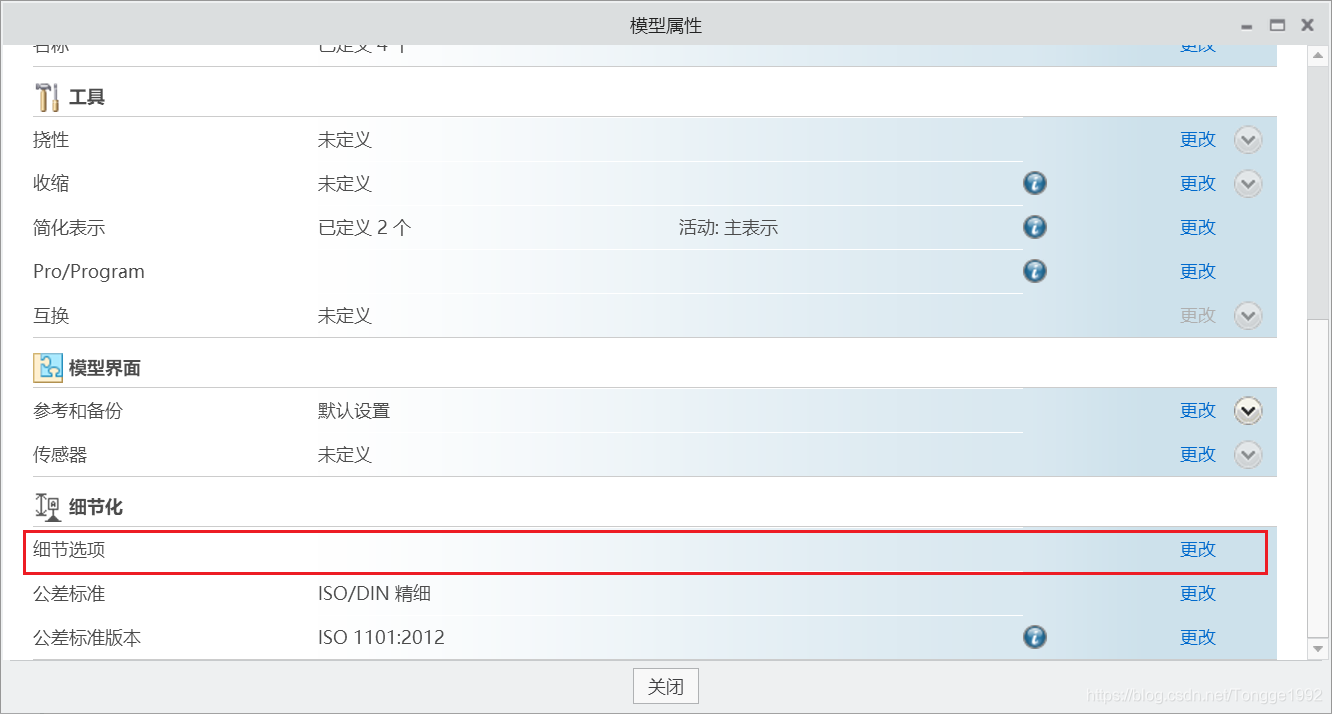1332x714 pixels.
Task: Click the 关闭 button
Action: click(666, 687)
